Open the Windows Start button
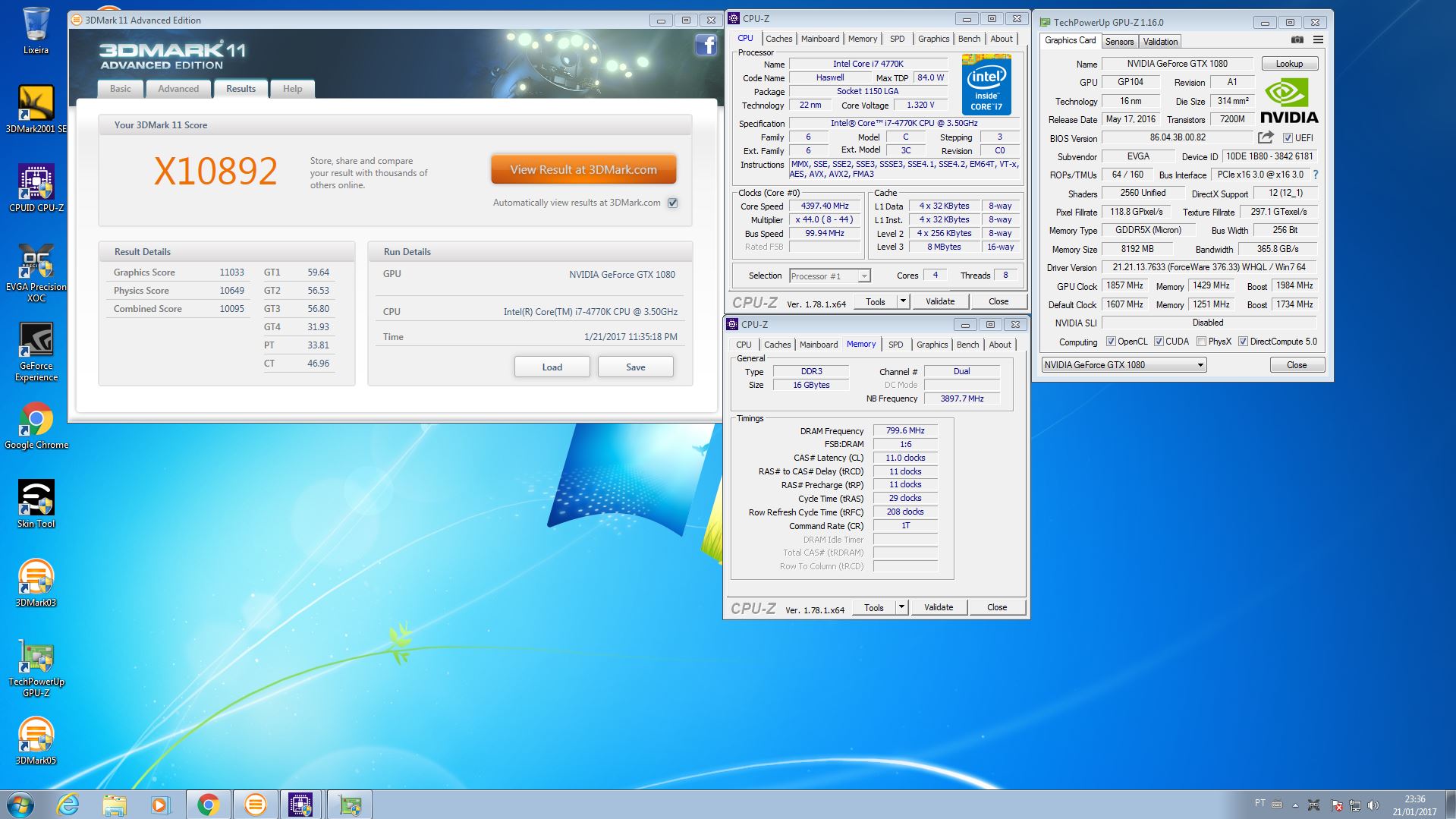This screenshot has height=819, width=1456. pyautogui.click(x=20, y=805)
